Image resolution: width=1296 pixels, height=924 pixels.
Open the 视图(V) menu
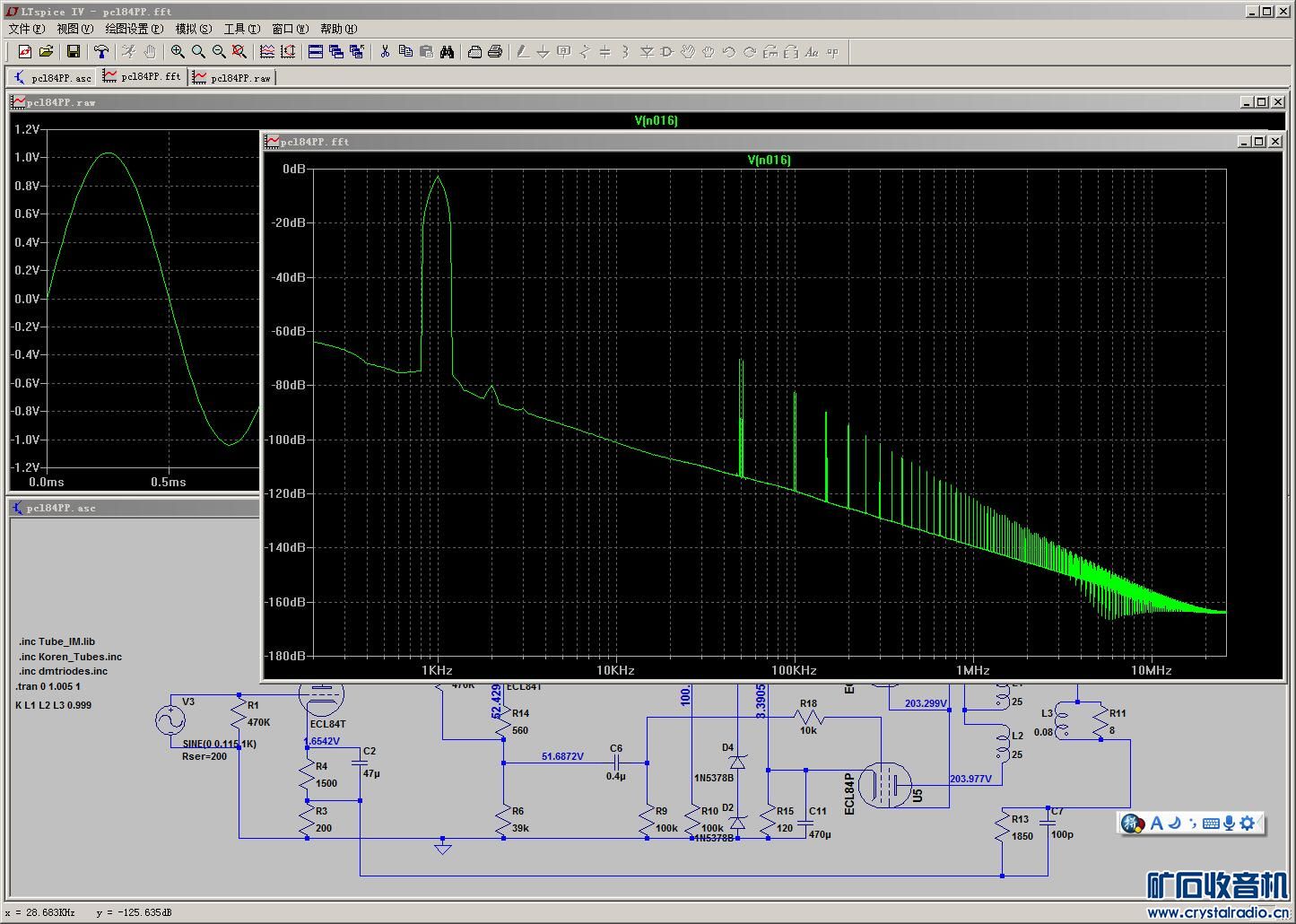pos(75,29)
